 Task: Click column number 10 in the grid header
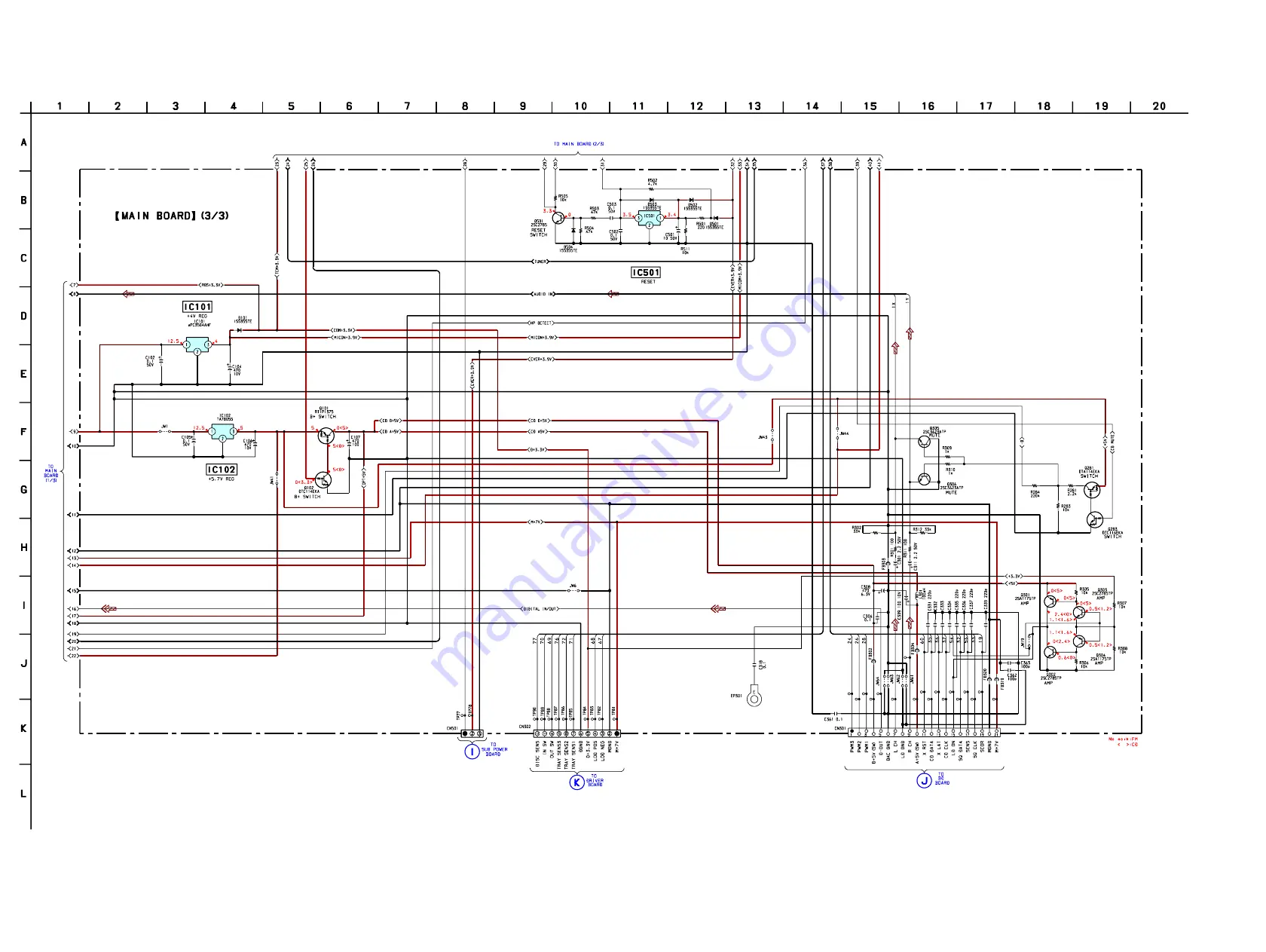(580, 106)
